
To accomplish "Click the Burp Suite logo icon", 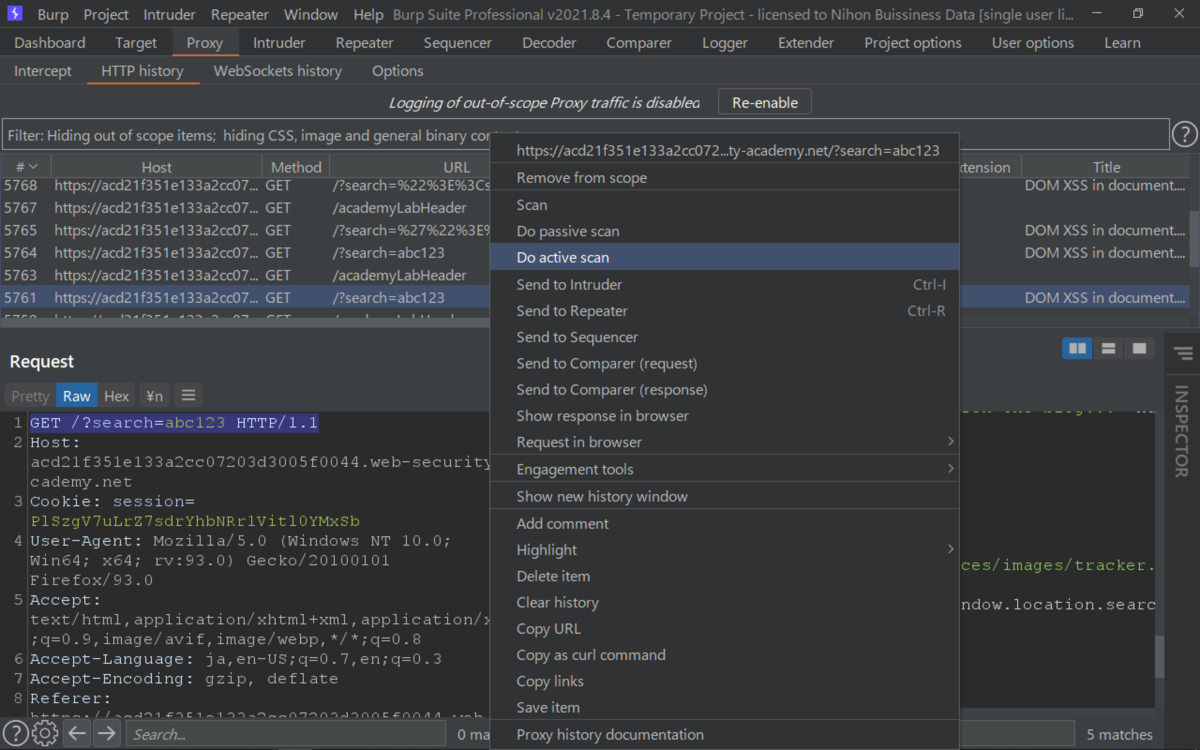I will point(15,14).
